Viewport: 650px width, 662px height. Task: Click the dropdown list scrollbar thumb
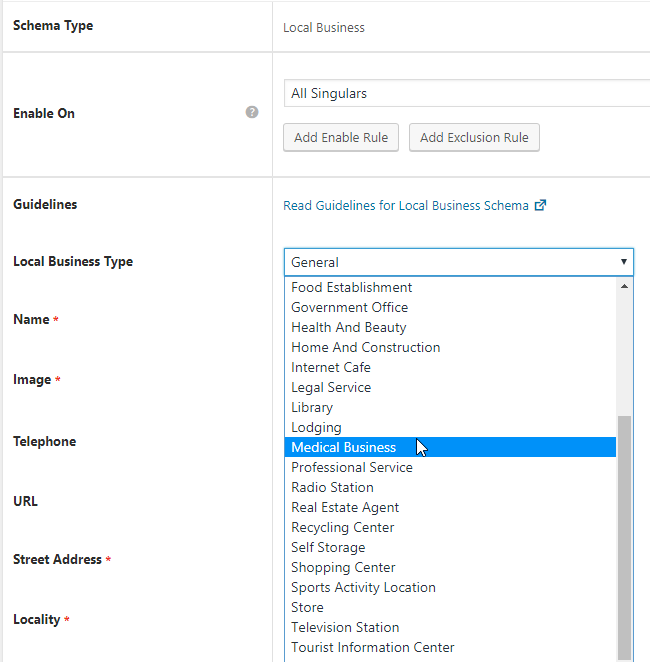point(624,535)
